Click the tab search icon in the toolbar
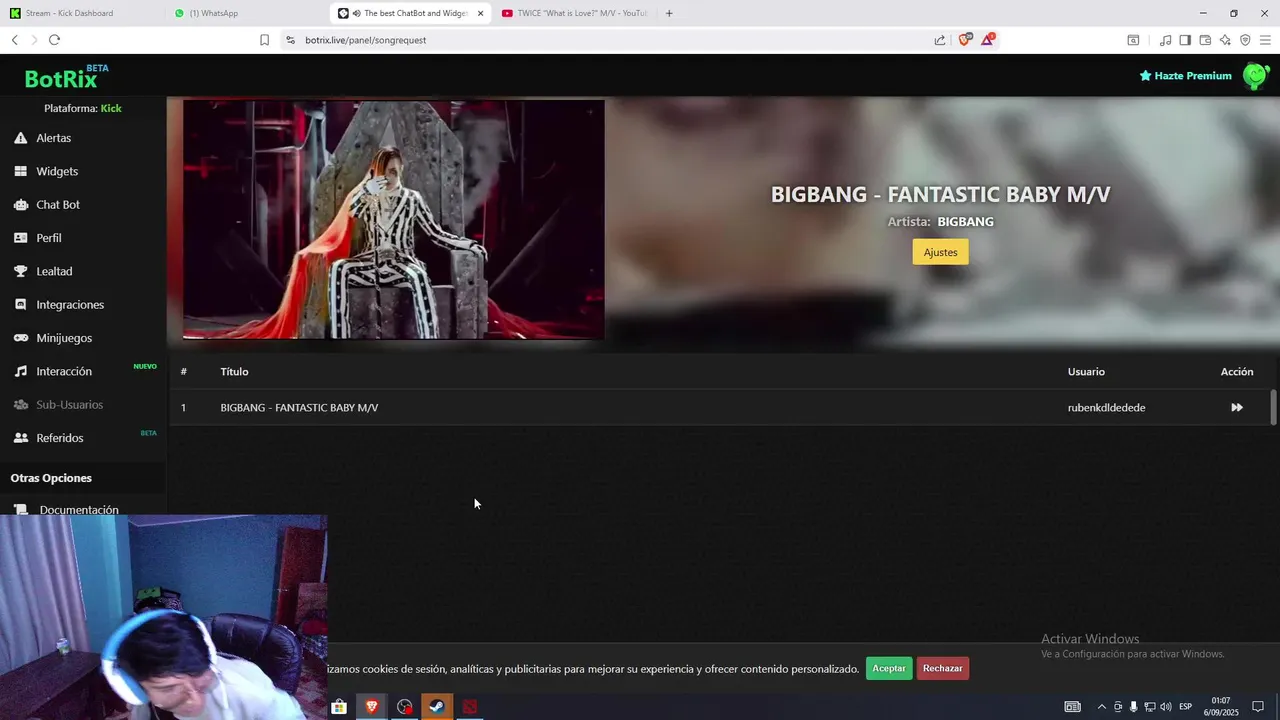1280x720 pixels. coord(1133,40)
